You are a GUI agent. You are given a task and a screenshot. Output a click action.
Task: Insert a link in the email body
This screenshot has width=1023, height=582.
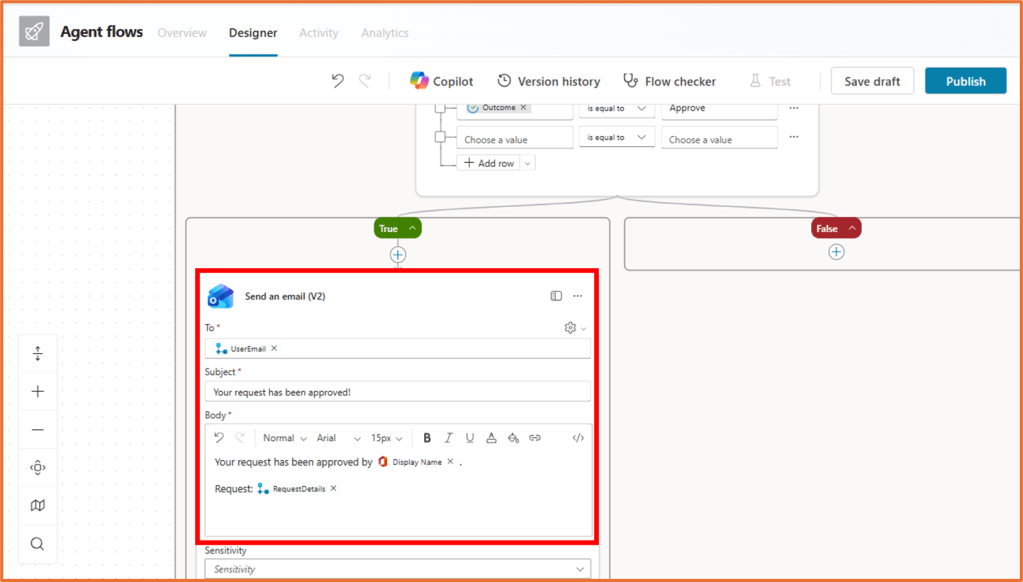pyautogui.click(x=533, y=437)
